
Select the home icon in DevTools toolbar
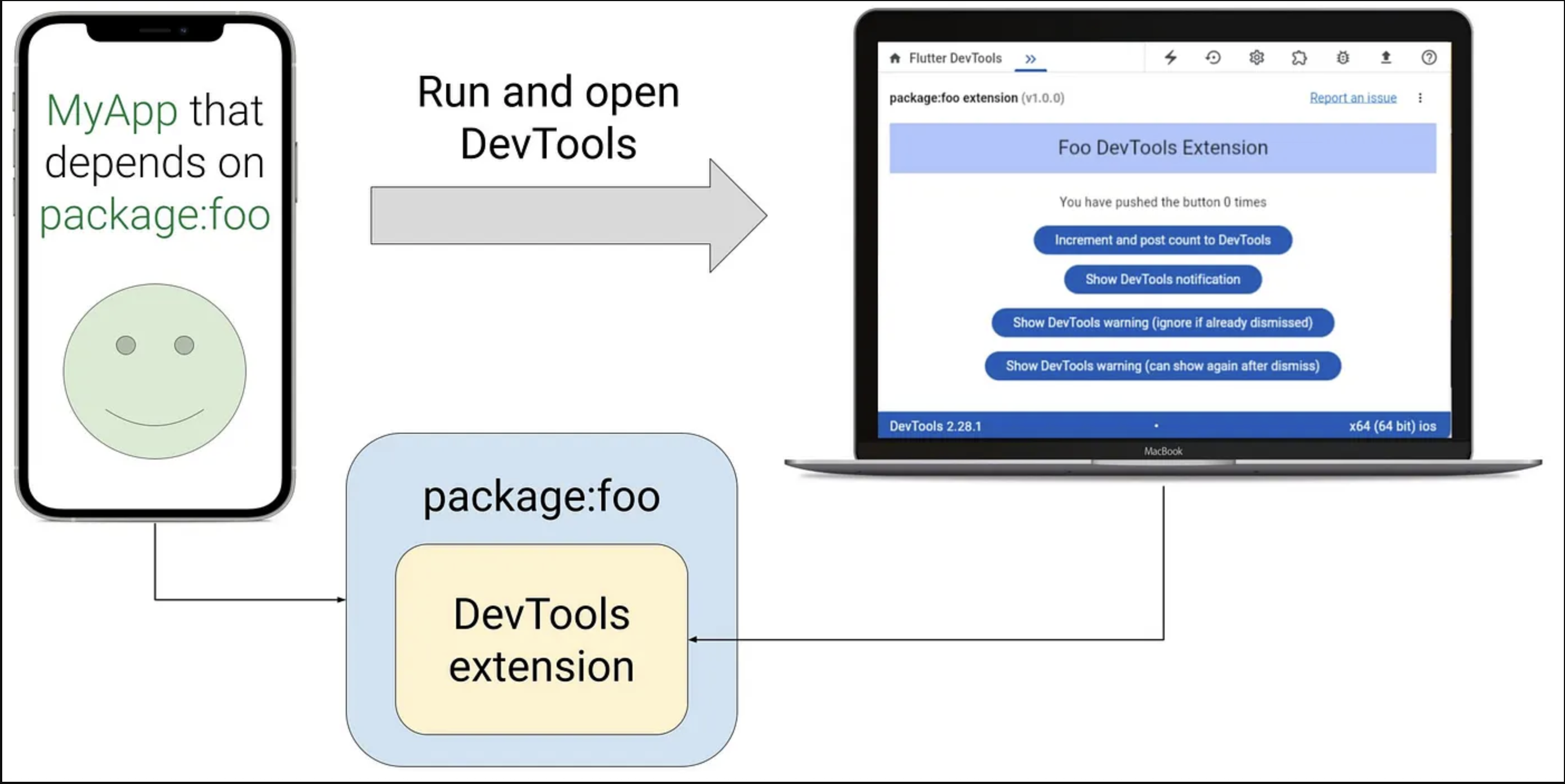(896, 57)
